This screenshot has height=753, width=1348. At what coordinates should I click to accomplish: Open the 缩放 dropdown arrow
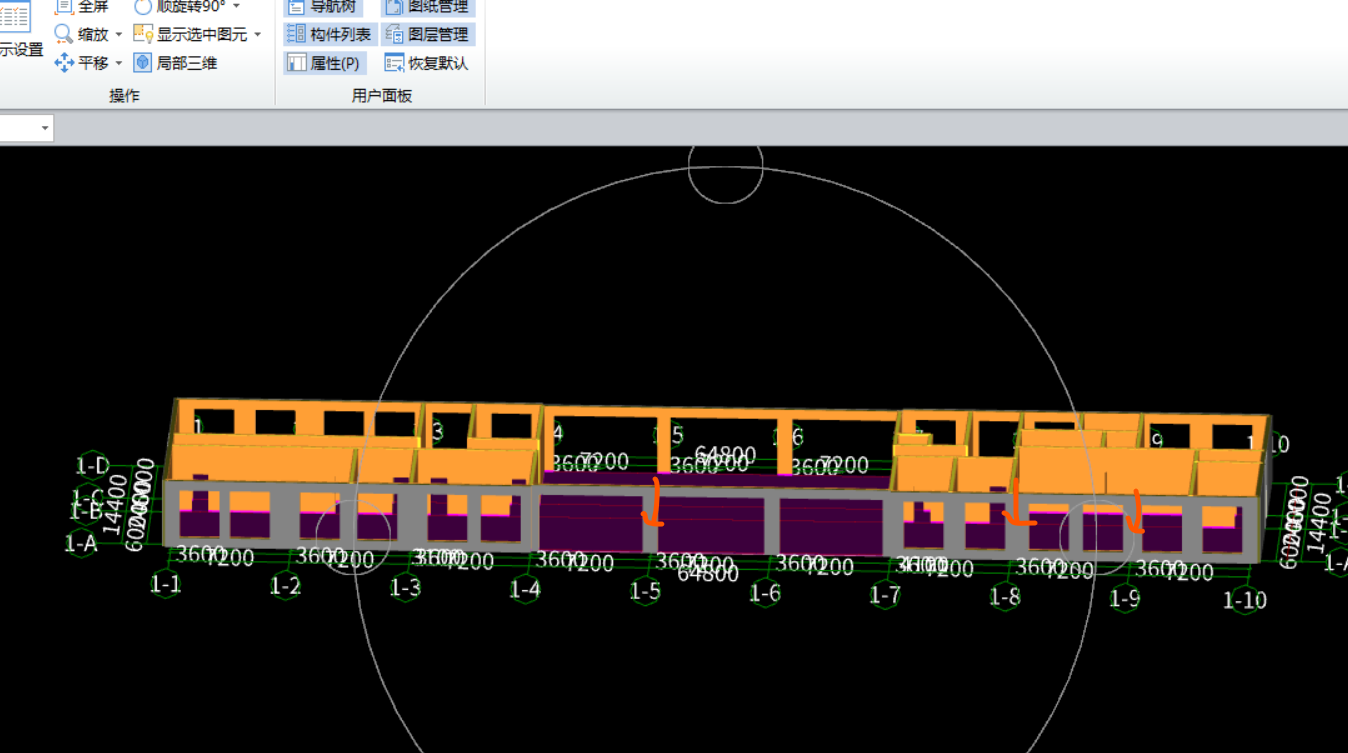pyautogui.click(x=119, y=34)
